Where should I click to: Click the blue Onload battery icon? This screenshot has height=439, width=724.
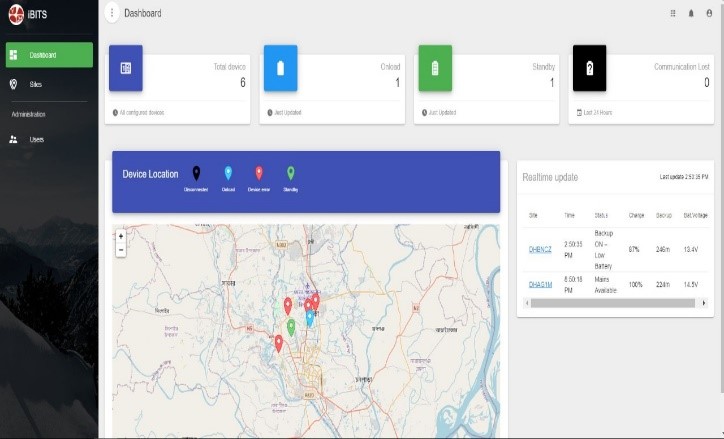point(280,68)
